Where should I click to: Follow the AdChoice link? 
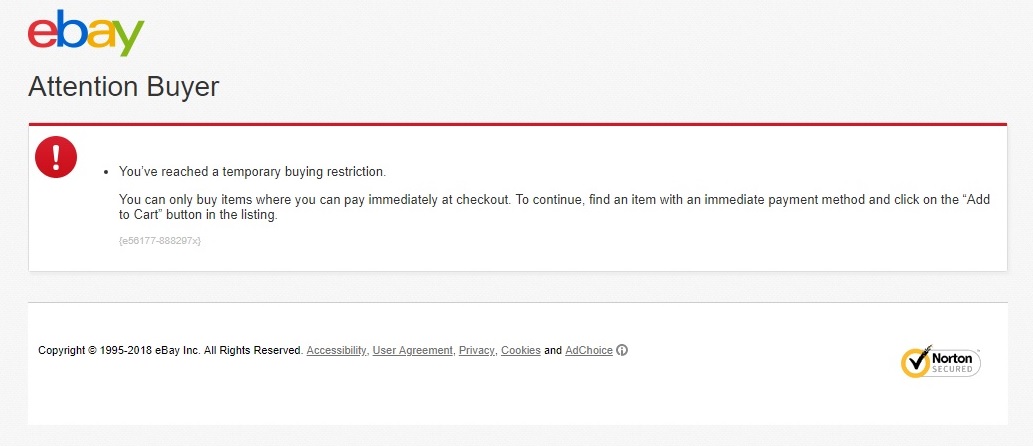(588, 351)
